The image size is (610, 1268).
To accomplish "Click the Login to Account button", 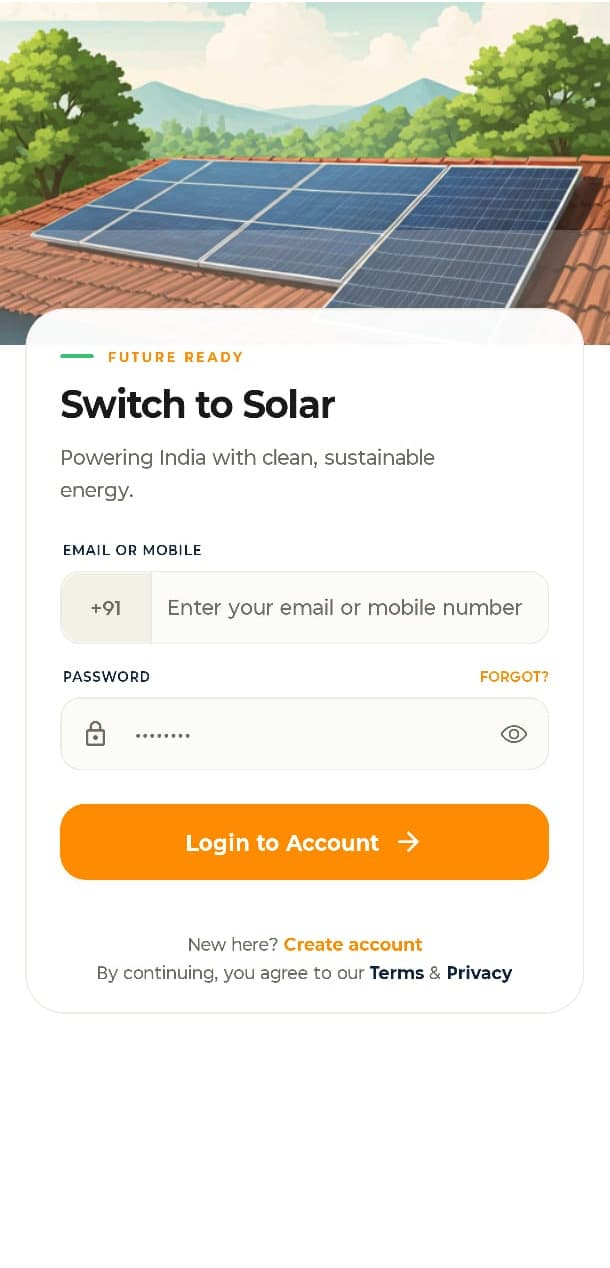I will 305,842.
